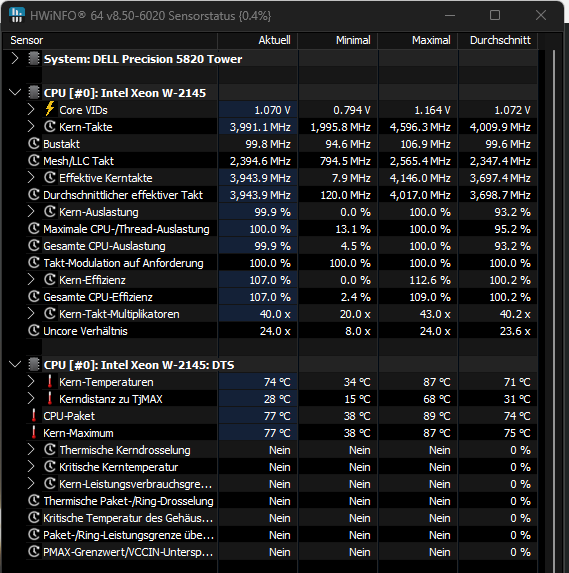Expand the System: DELL Precision 5820 Tower group

pos(15,58)
